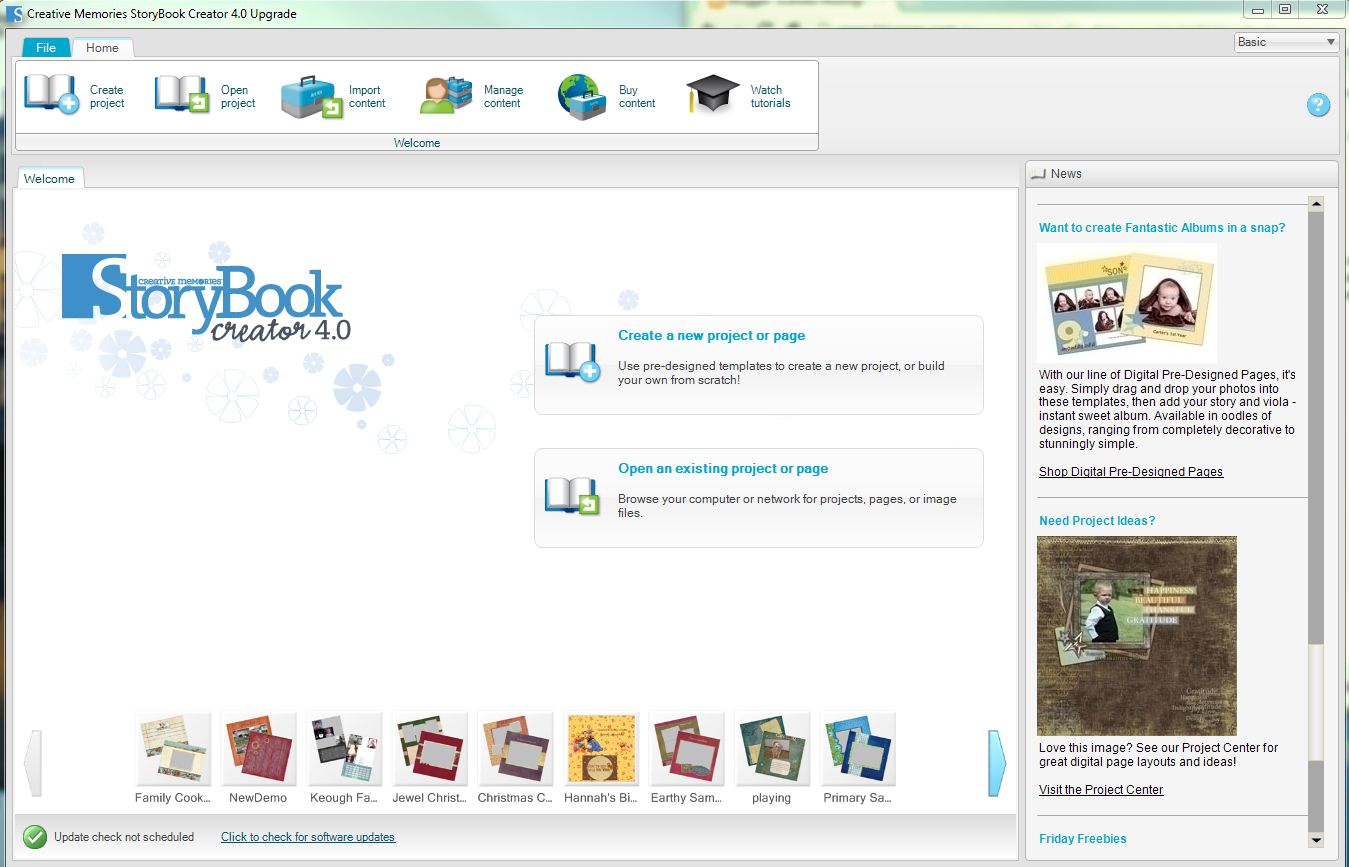The height and width of the screenshot is (867, 1349).
Task: Open the File tab
Action: [46, 47]
